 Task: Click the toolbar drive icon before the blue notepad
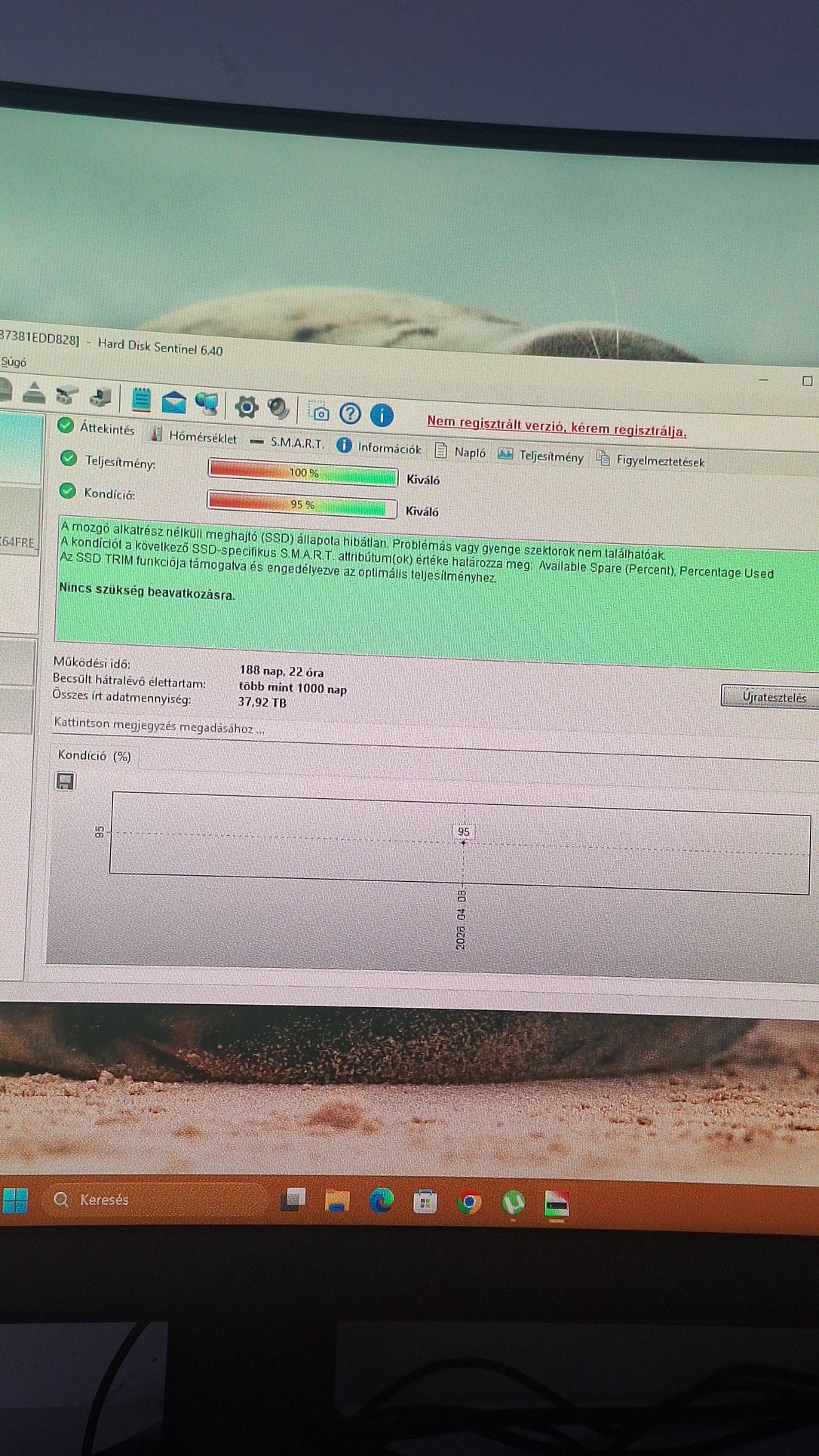pos(100,397)
